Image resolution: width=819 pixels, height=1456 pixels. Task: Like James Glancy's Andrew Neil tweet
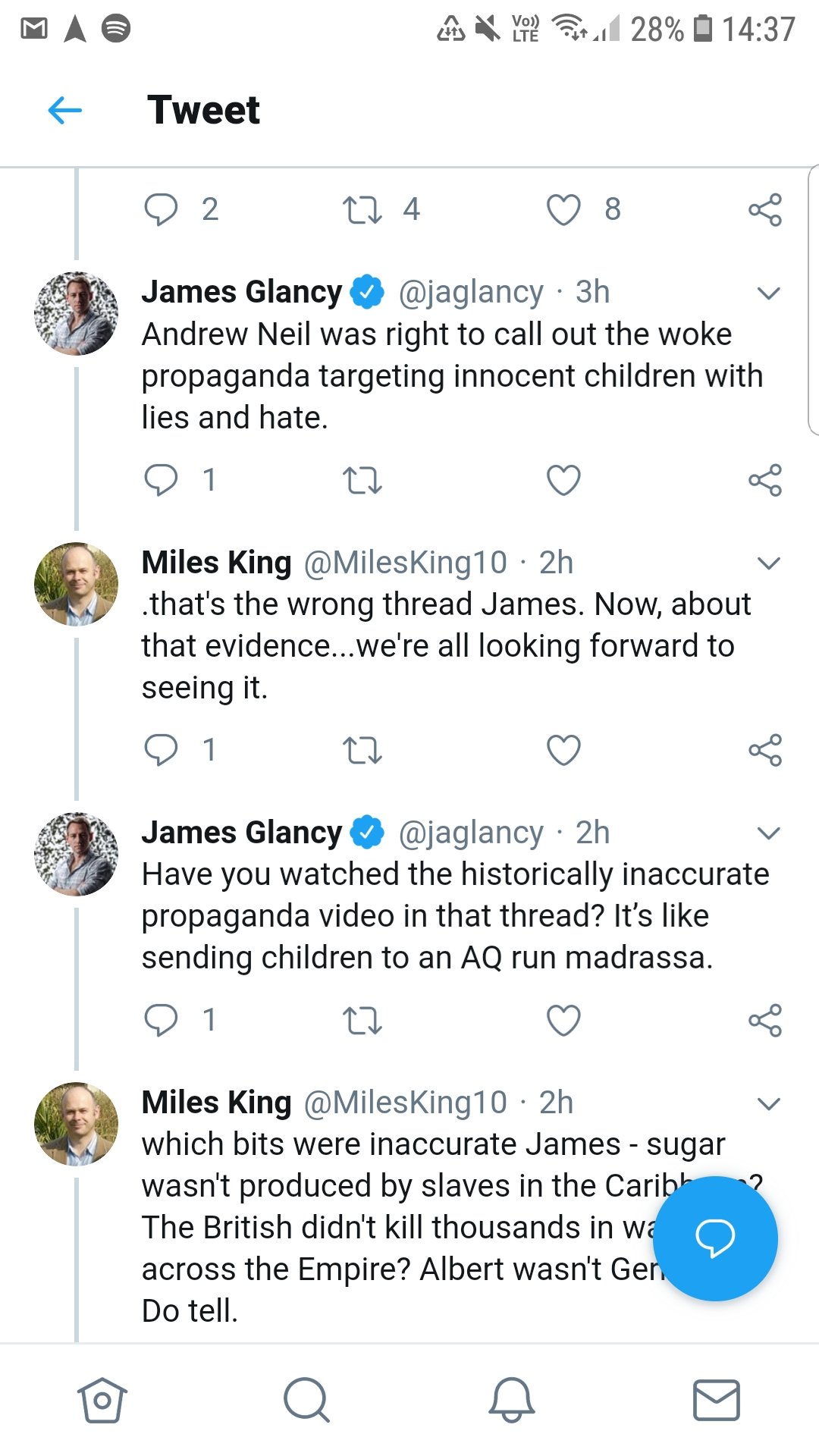click(563, 480)
